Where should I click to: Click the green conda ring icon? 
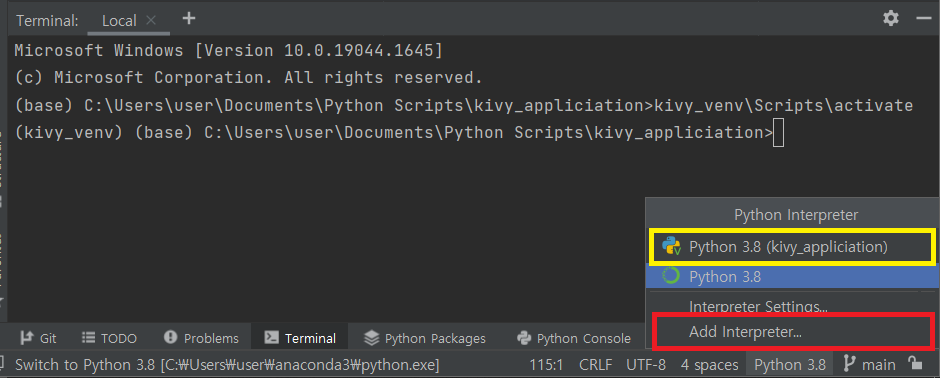[x=670, y=276]
